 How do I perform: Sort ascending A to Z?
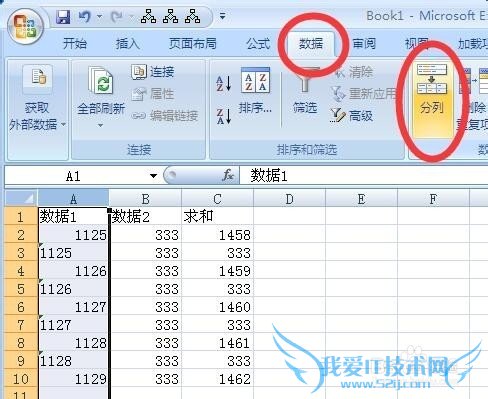[224, 83]
